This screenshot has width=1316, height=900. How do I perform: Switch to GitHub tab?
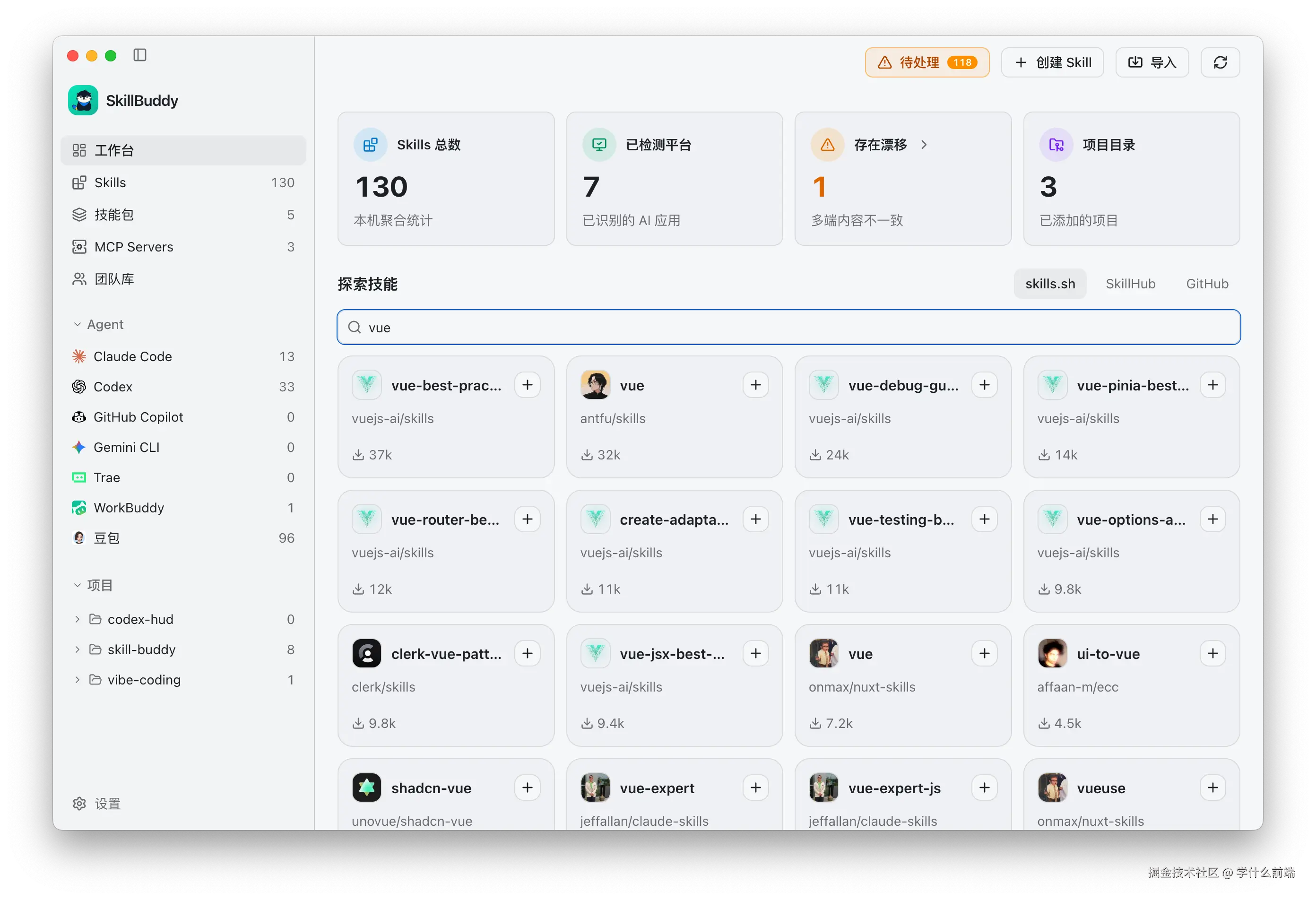click(x=1207, y=284)
